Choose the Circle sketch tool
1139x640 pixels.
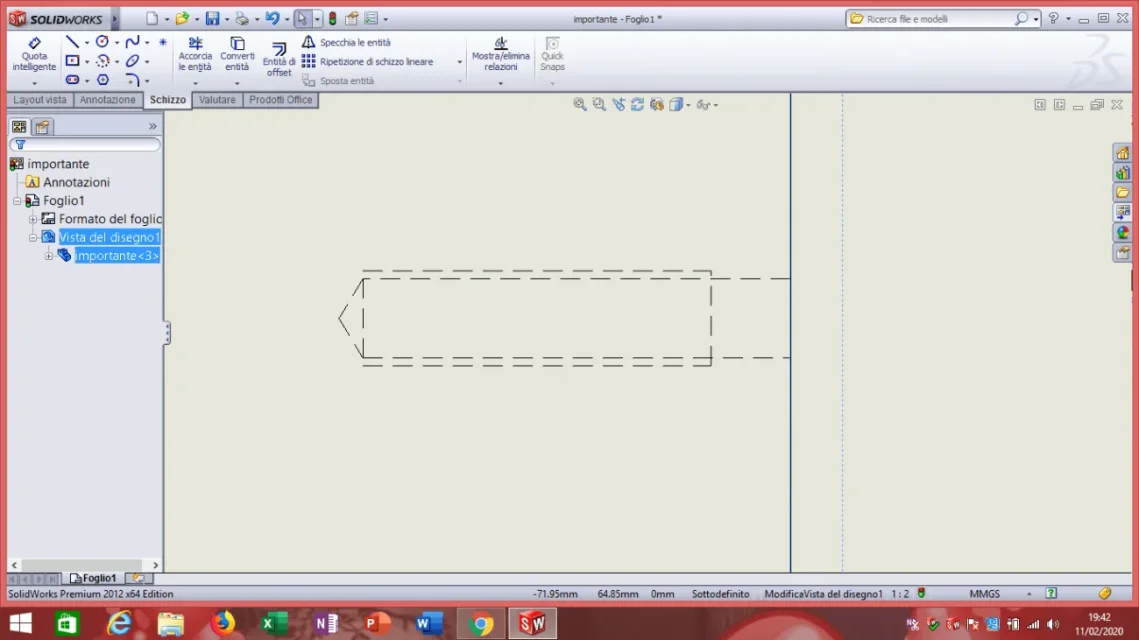(x=102, y=42)
